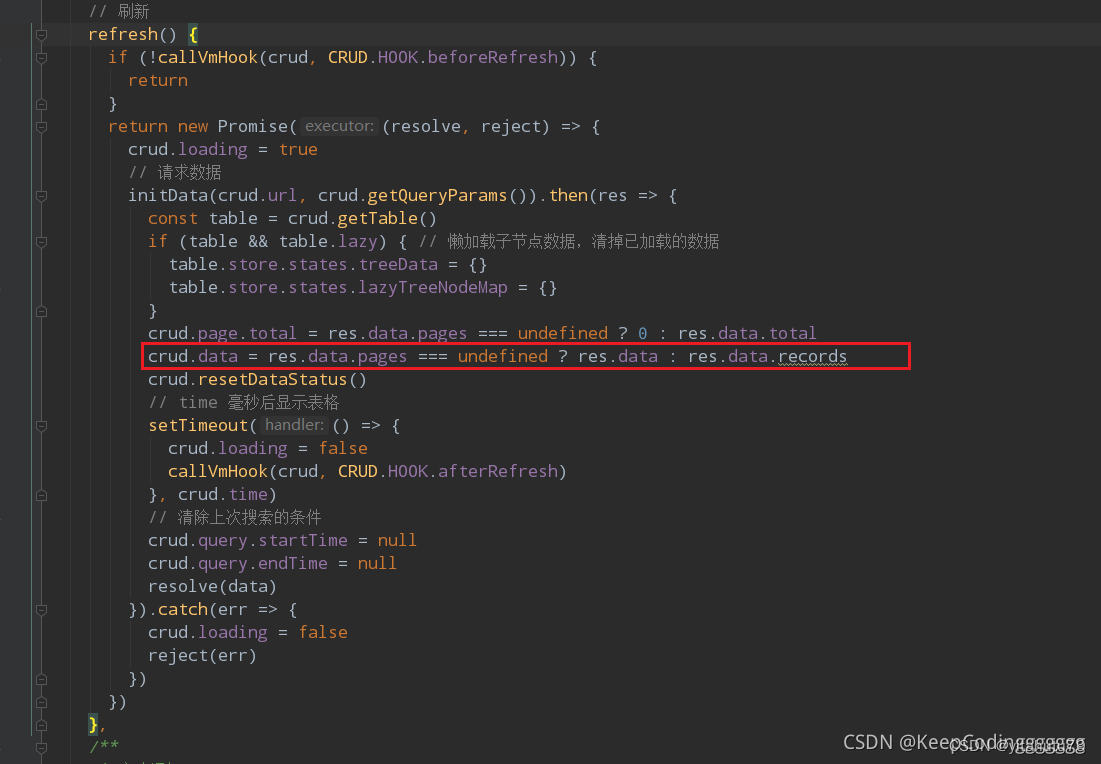
Task: Click the 'lazy' property of table
Action: coord(358,242)
